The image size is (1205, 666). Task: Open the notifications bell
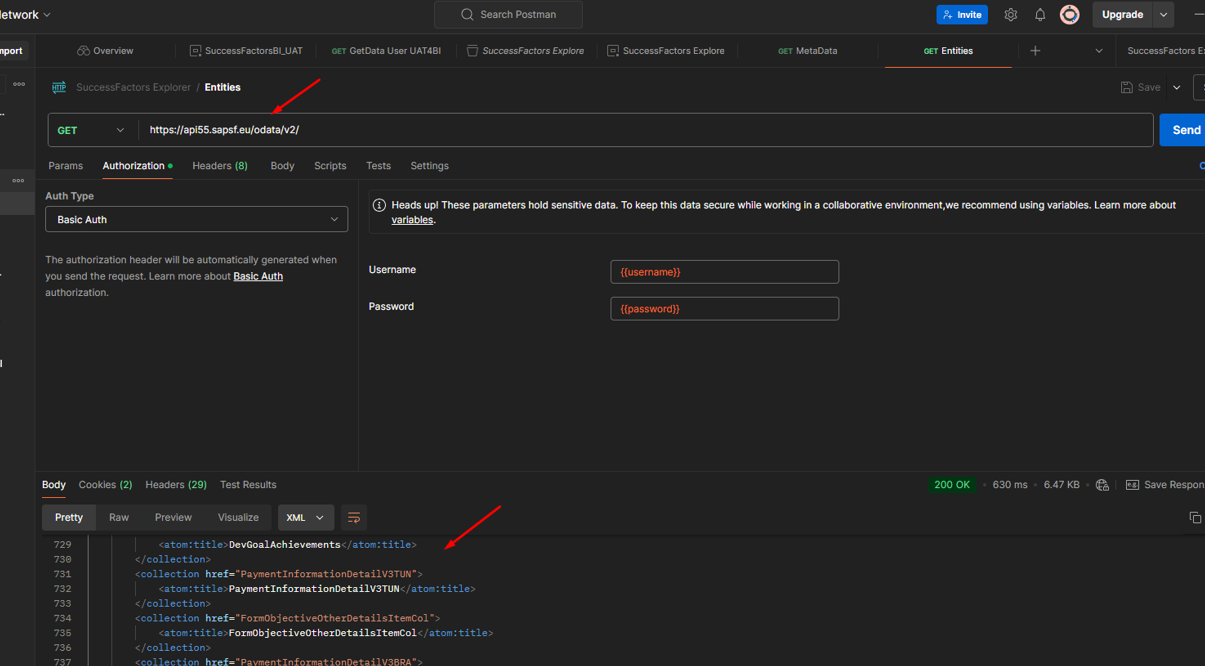1040,15
